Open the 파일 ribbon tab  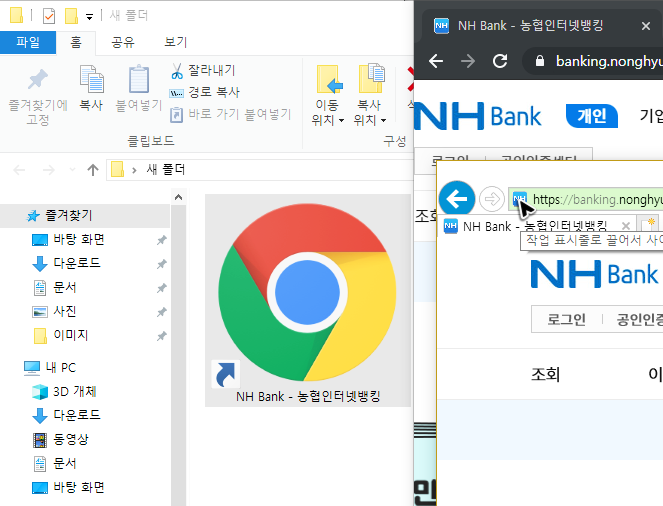click(28, 42)
